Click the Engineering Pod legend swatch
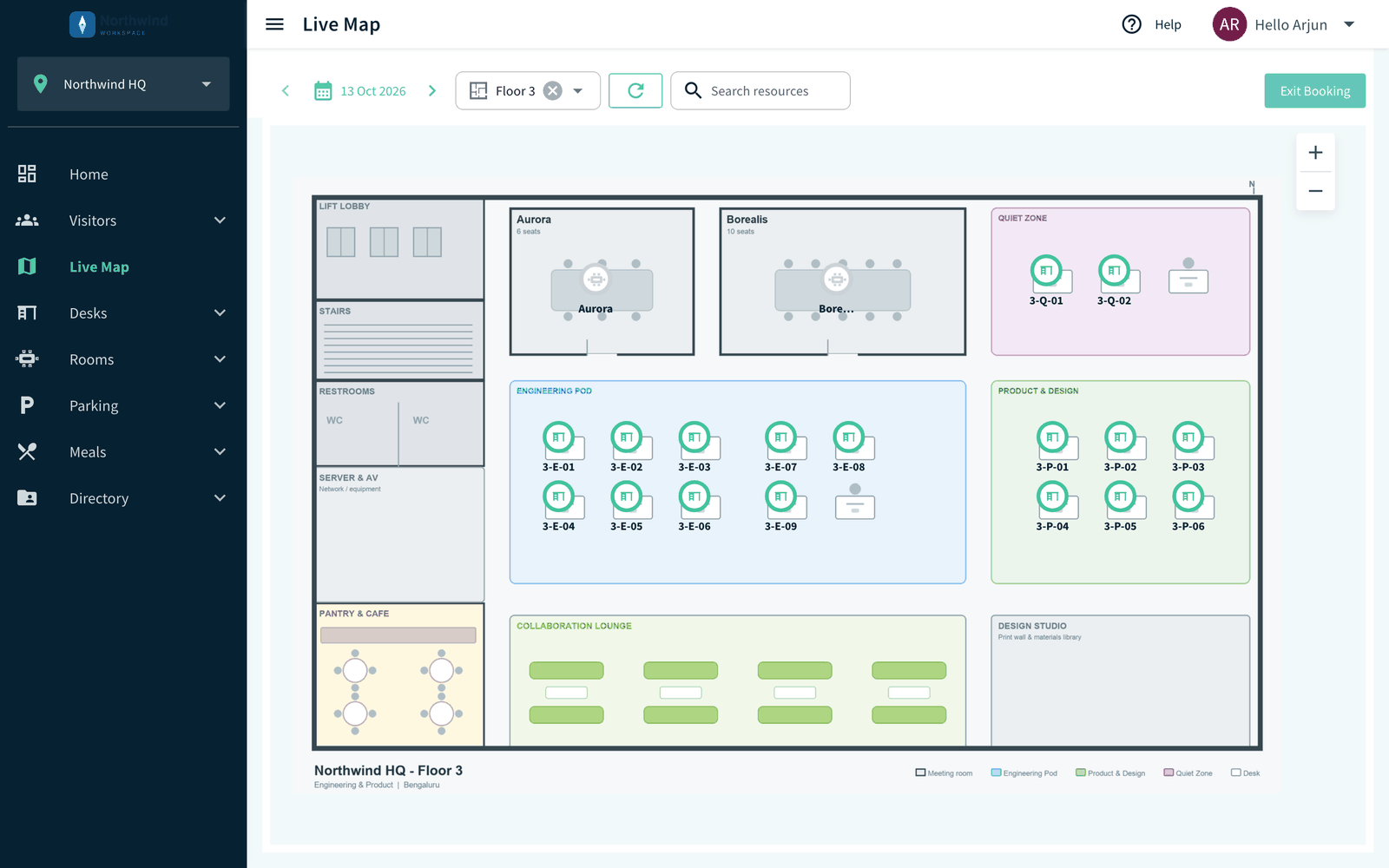Image resolution: width=1389 pixels, height=868 pixels. (x=997, y=773)
